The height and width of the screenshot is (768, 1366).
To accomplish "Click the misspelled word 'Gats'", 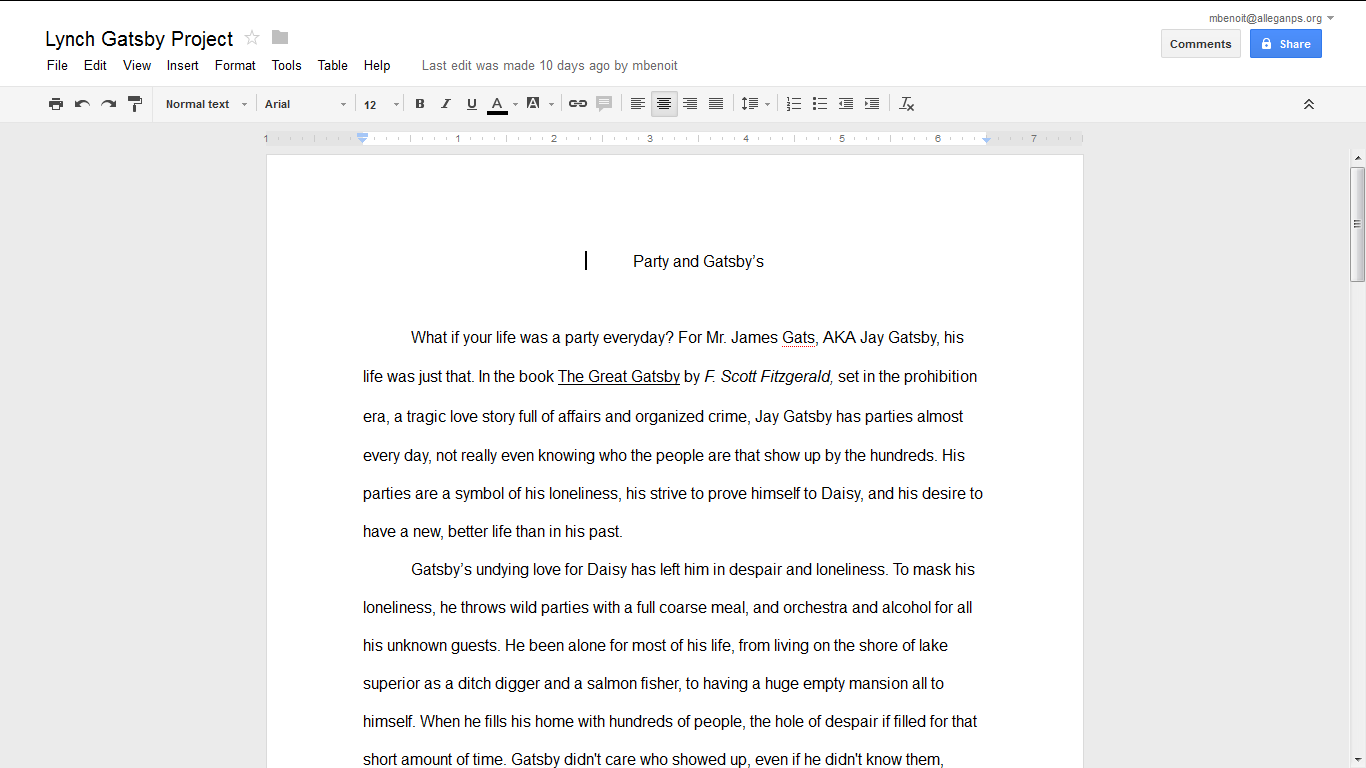I will click(798, 338).
